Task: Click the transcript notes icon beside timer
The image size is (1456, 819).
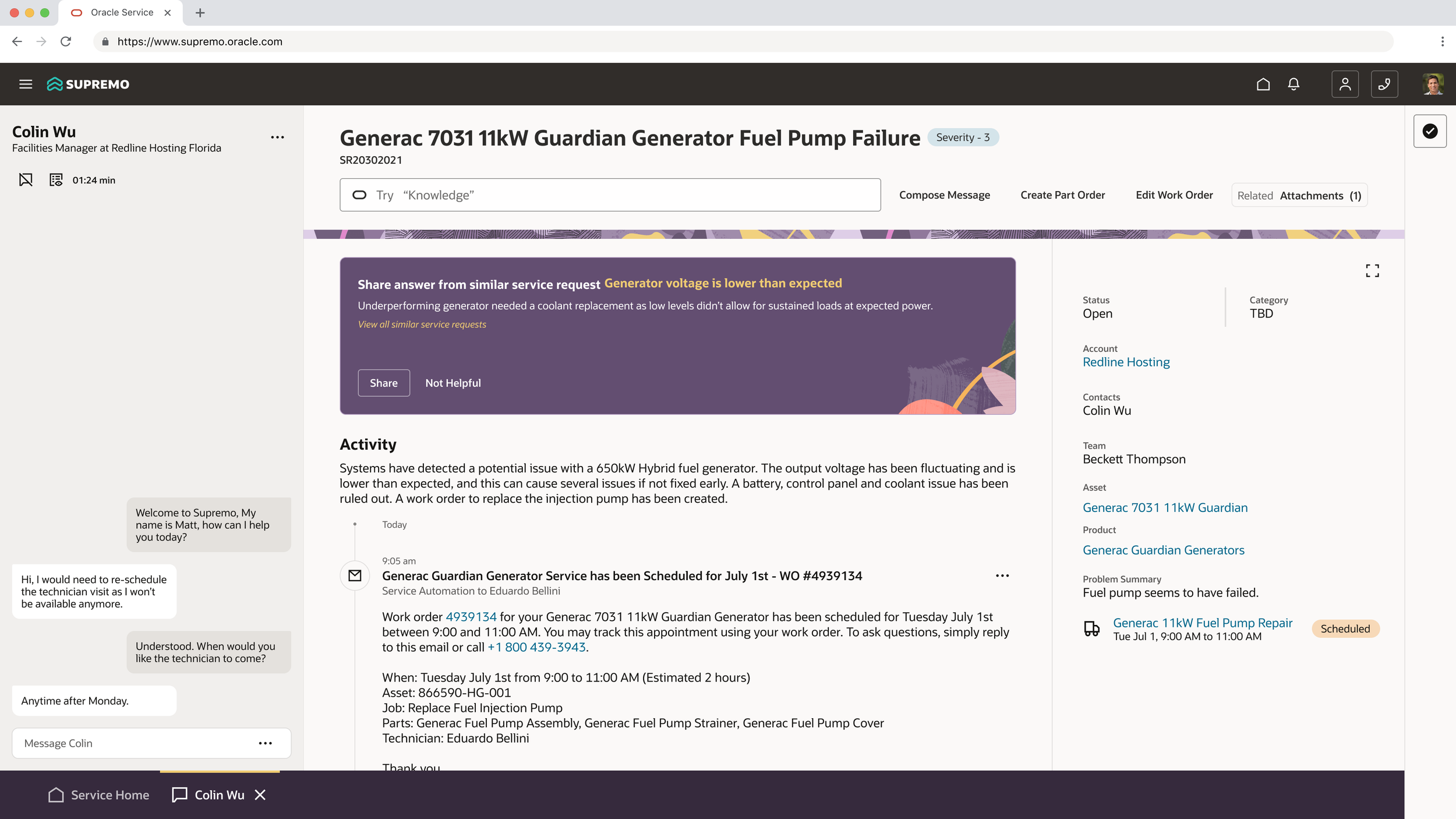Action: (x=56, y=180)
